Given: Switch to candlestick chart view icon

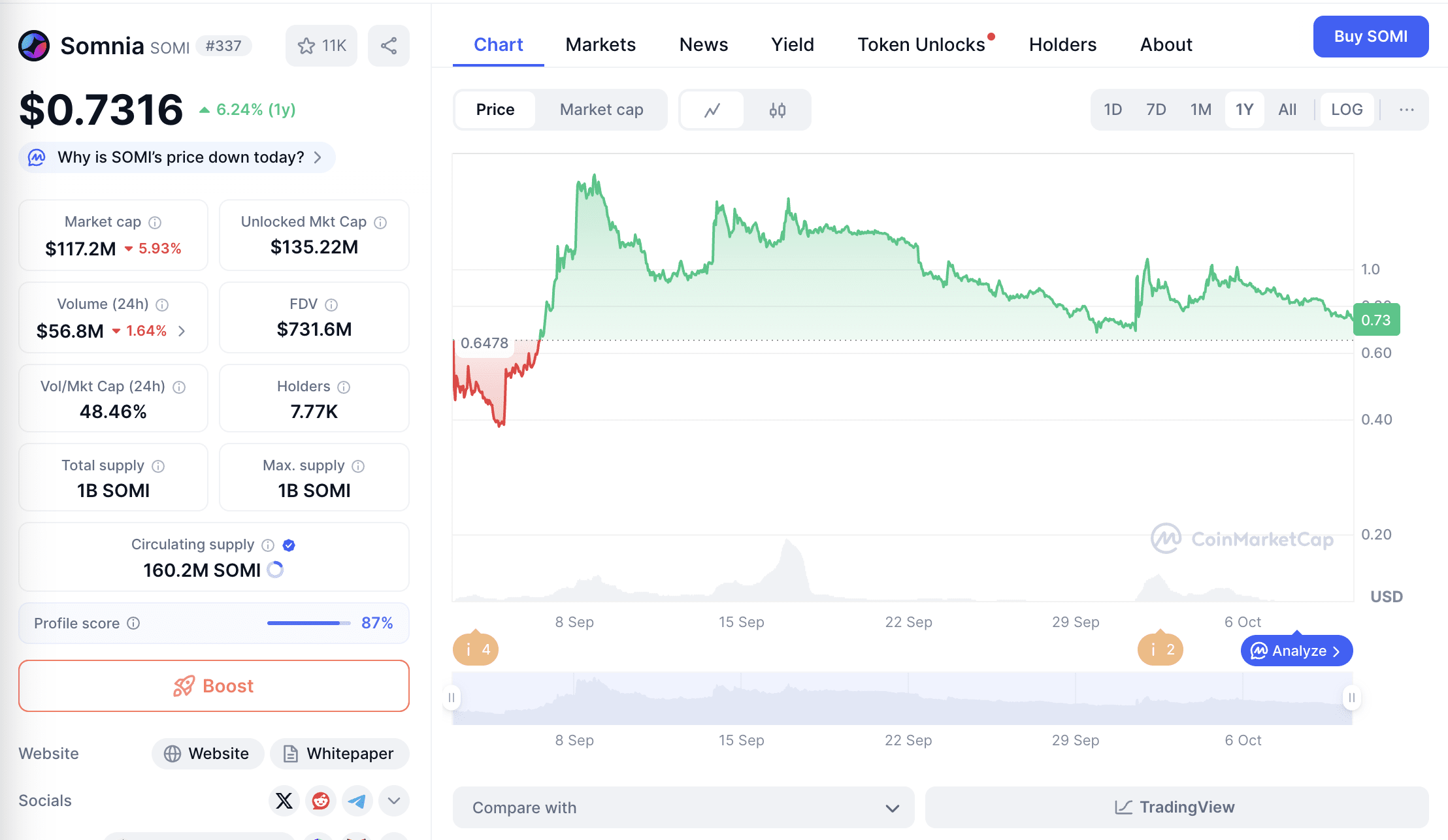Looking at the screenshot, I should [777, 110].
